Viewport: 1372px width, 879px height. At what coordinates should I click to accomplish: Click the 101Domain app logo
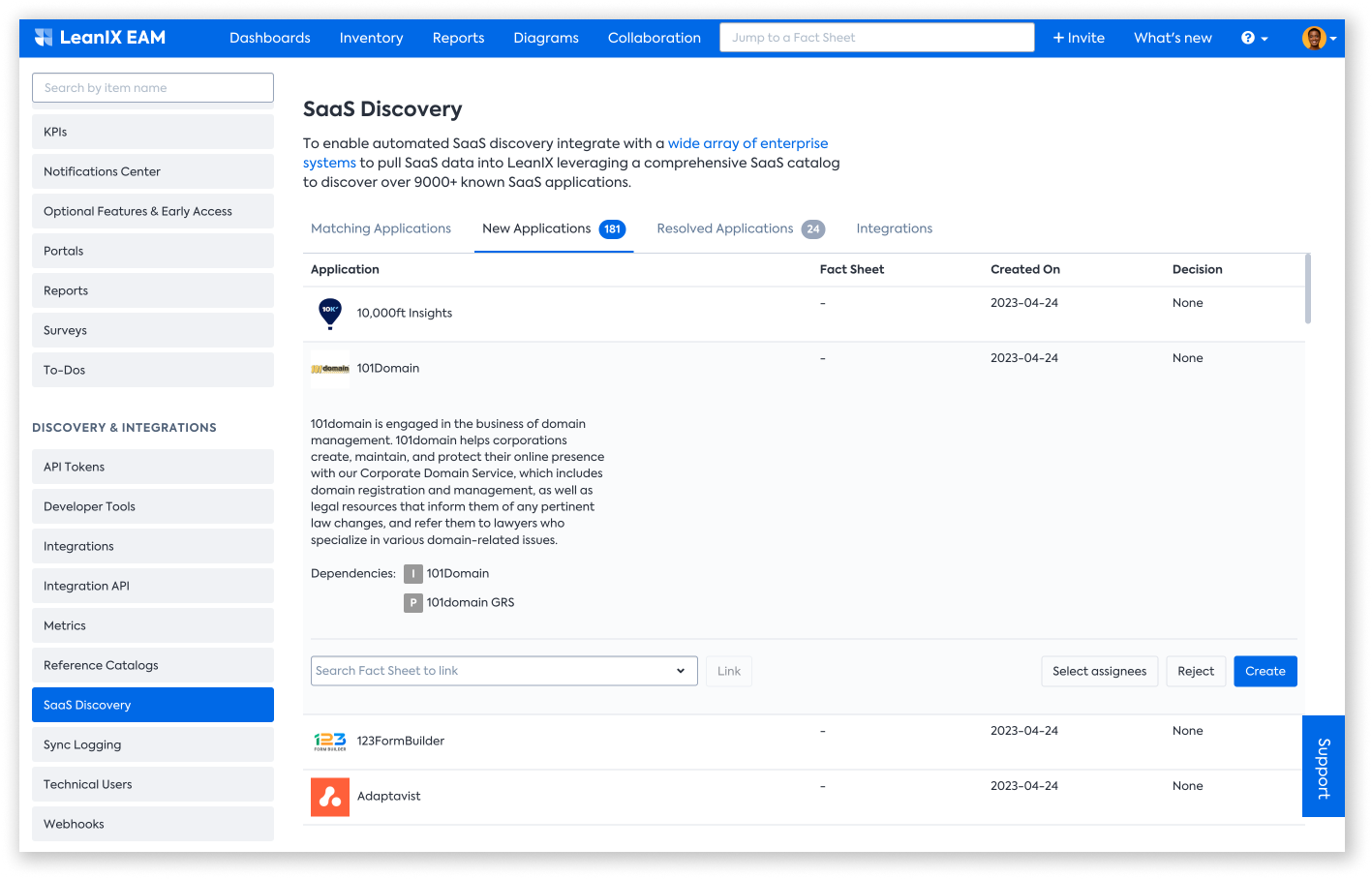[330, 369]
